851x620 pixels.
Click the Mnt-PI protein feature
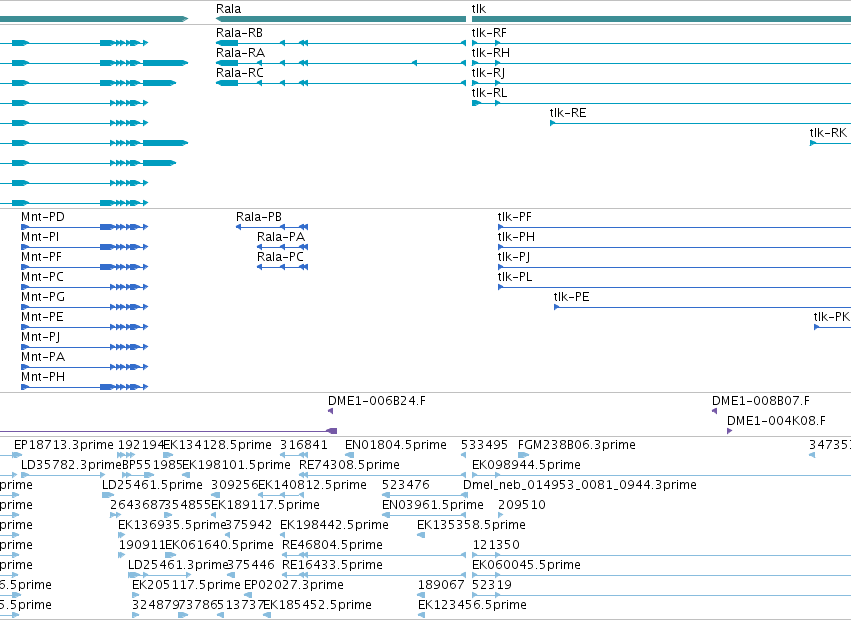pos(84,247)
